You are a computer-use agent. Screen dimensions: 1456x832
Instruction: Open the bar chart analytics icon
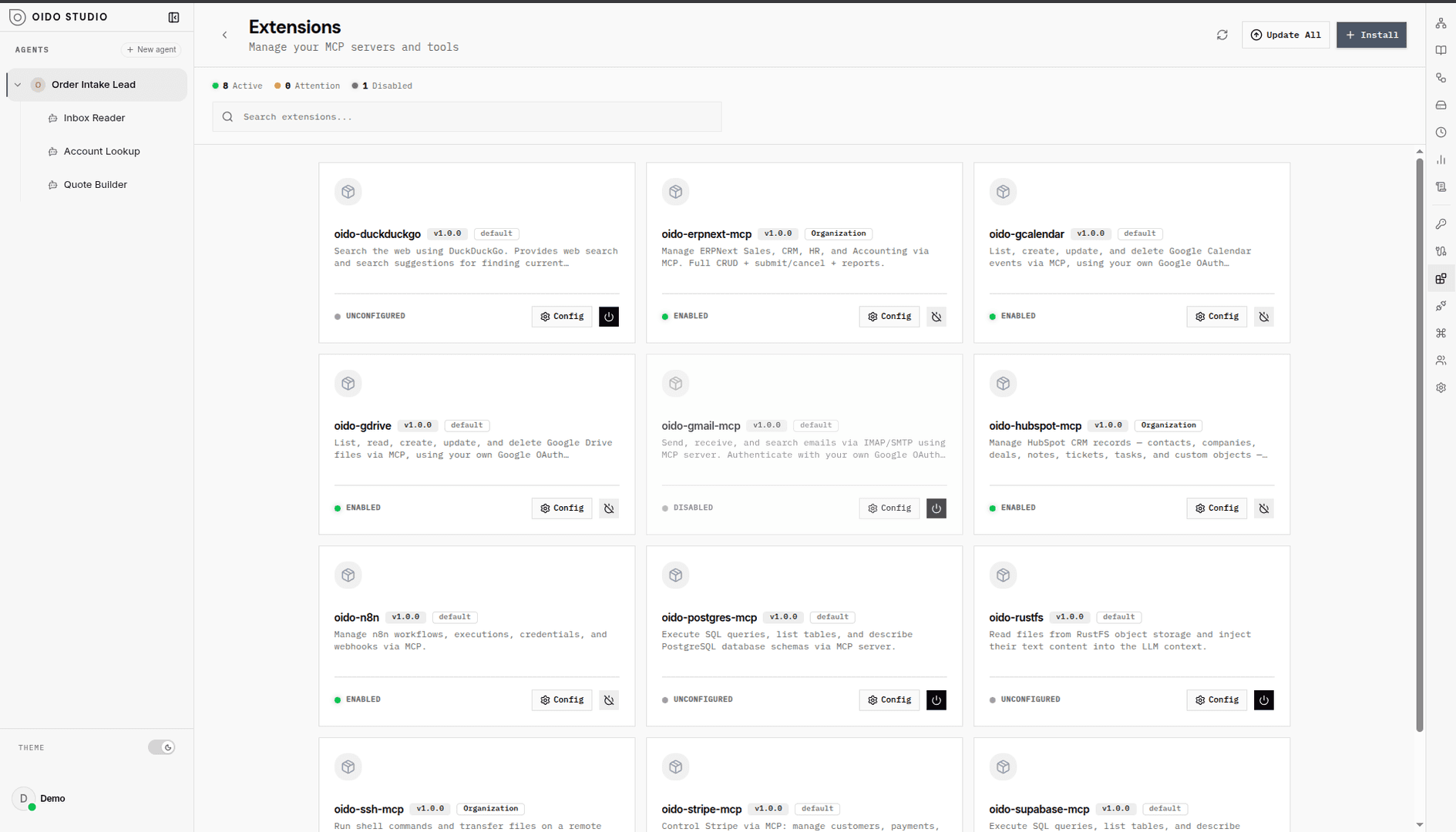[1441, 159]
